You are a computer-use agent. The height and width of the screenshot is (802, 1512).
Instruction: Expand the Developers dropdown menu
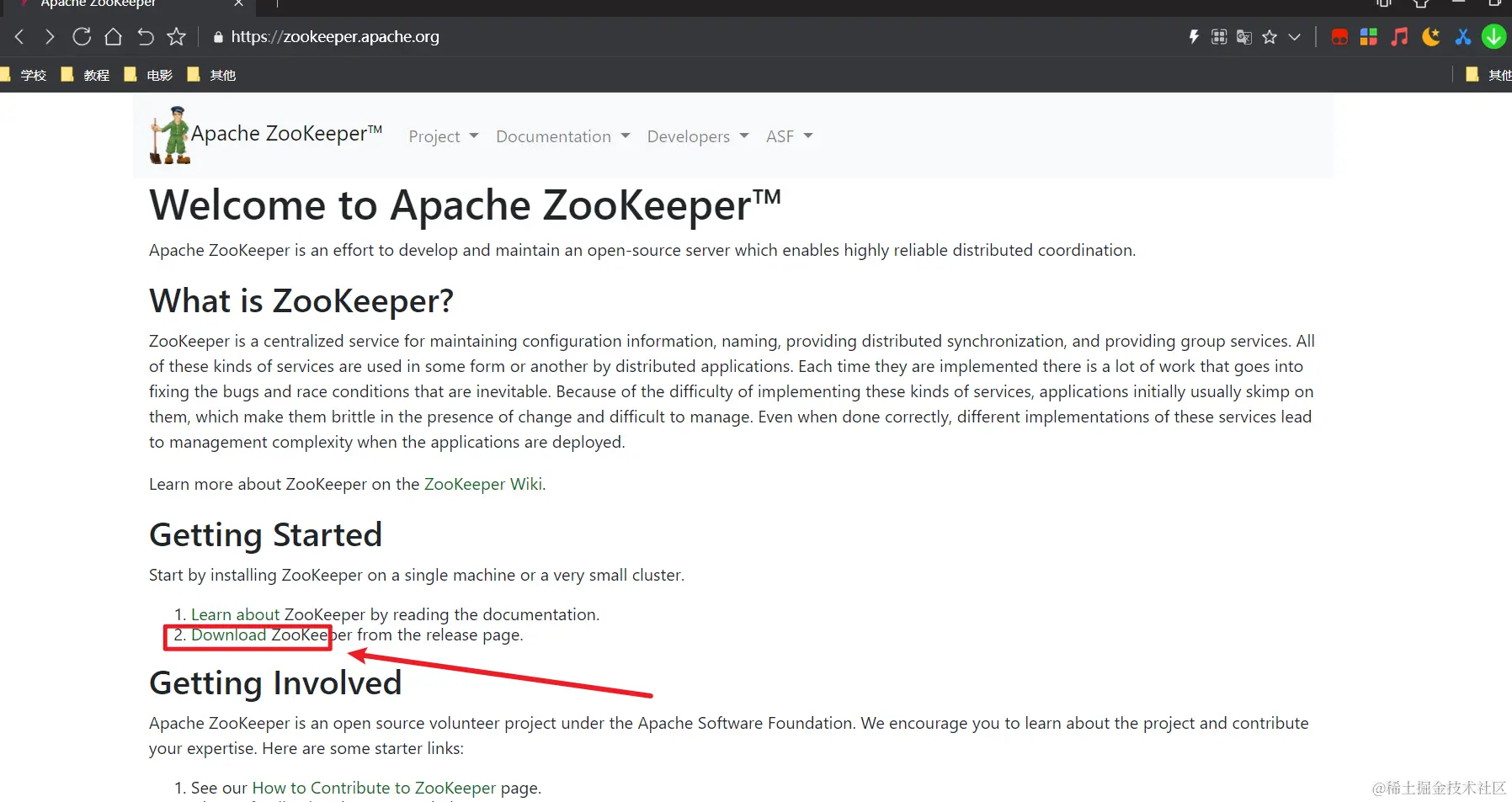pos(698,136)
